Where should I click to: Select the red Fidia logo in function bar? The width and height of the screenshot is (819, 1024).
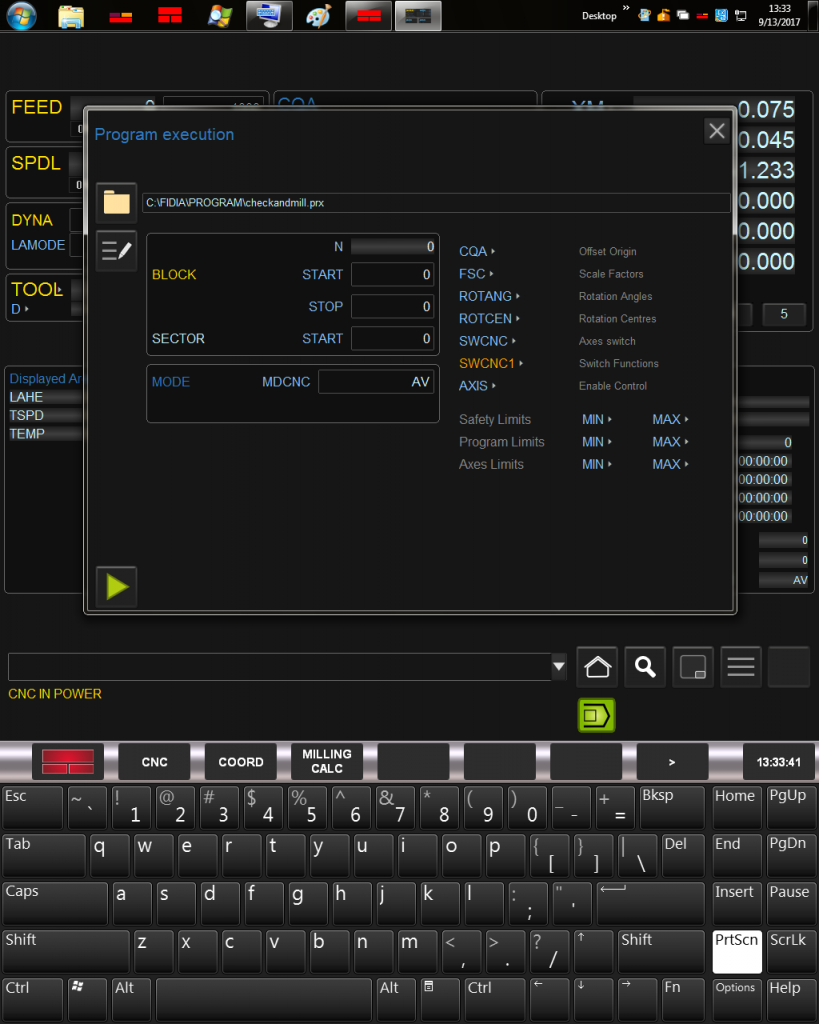[x=66, y=761]
